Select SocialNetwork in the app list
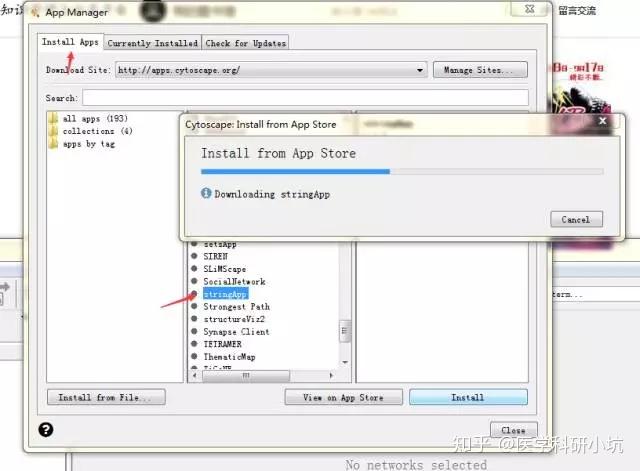Viewport: 640px width, 471px height. pyautogui.click(x=234, y=282)
